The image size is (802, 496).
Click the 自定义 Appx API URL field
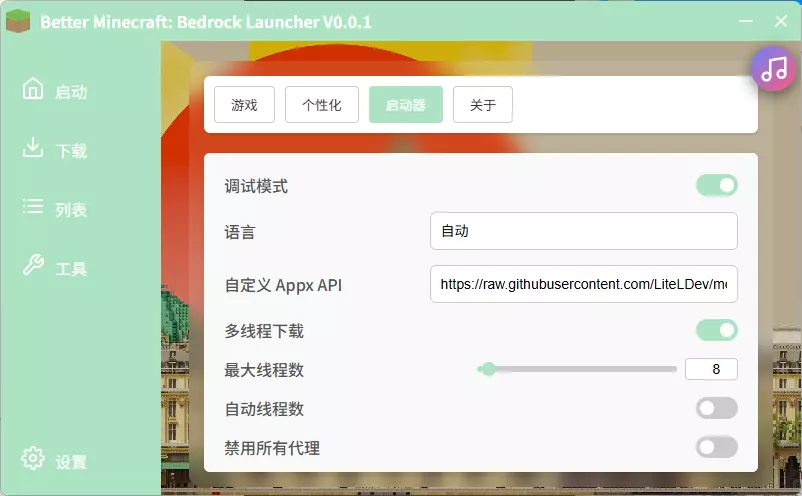click(584, 284)
